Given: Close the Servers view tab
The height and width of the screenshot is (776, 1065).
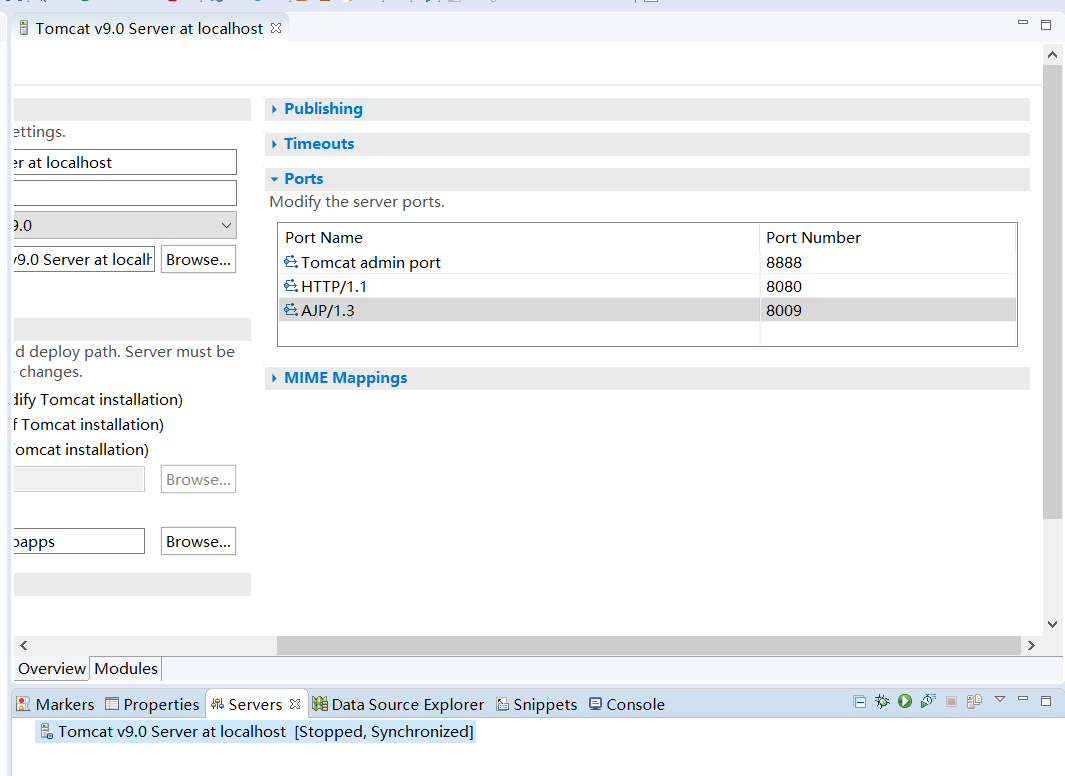Looking at the screenshot, I should click(295, 704).
